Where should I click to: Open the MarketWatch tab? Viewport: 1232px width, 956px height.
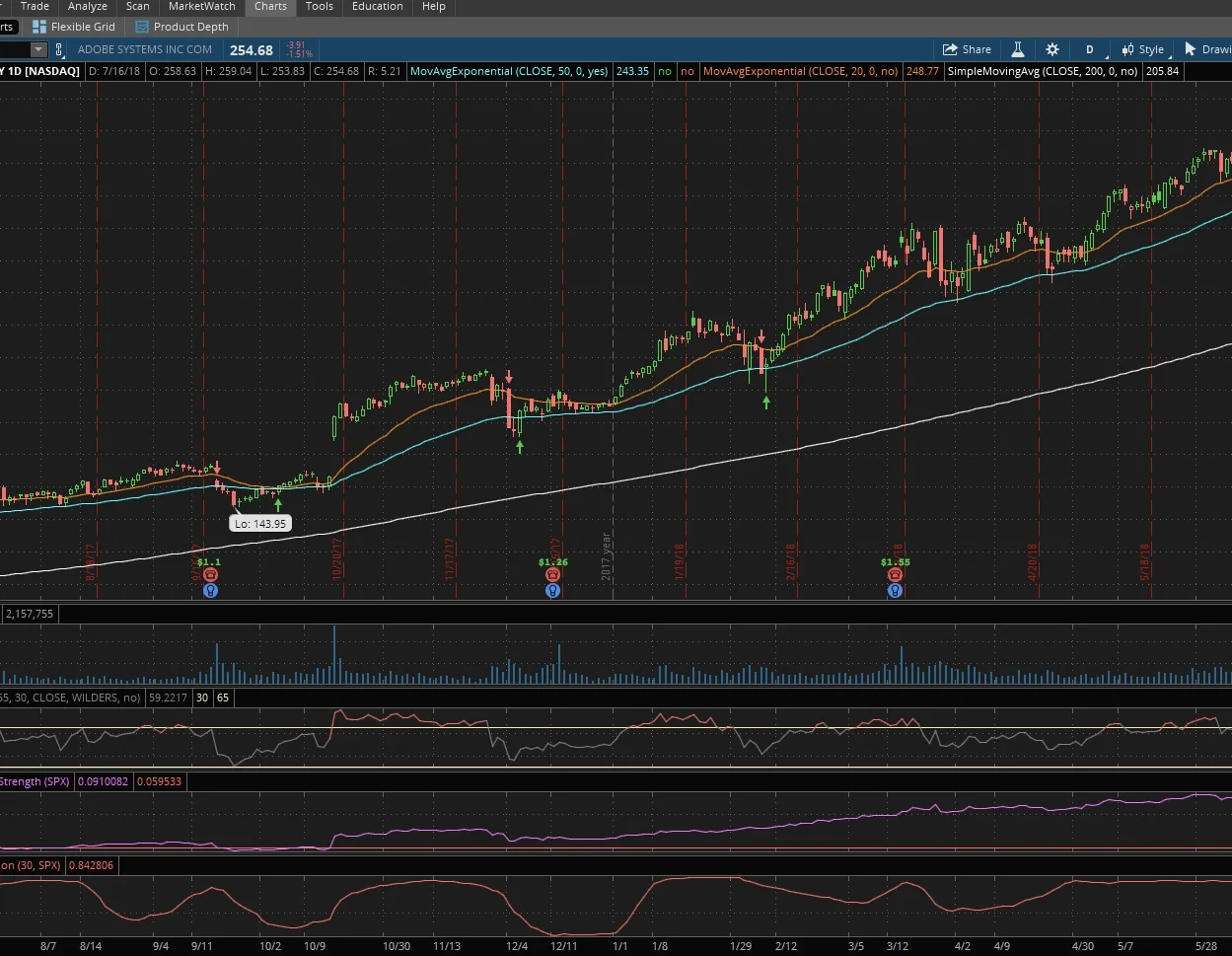202,6
